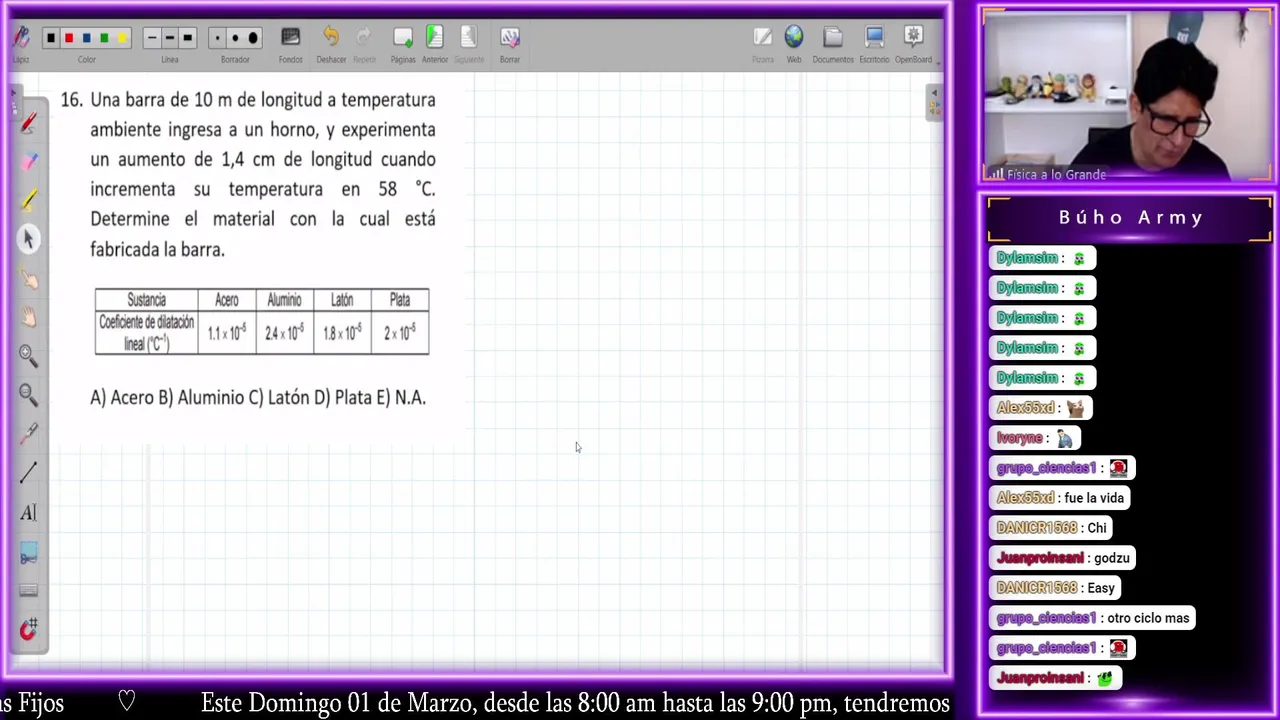The width and height of the screenshot is (1280, 720).
Task: Click DANICR1568 message 'Chi'
Action: 1097,528
